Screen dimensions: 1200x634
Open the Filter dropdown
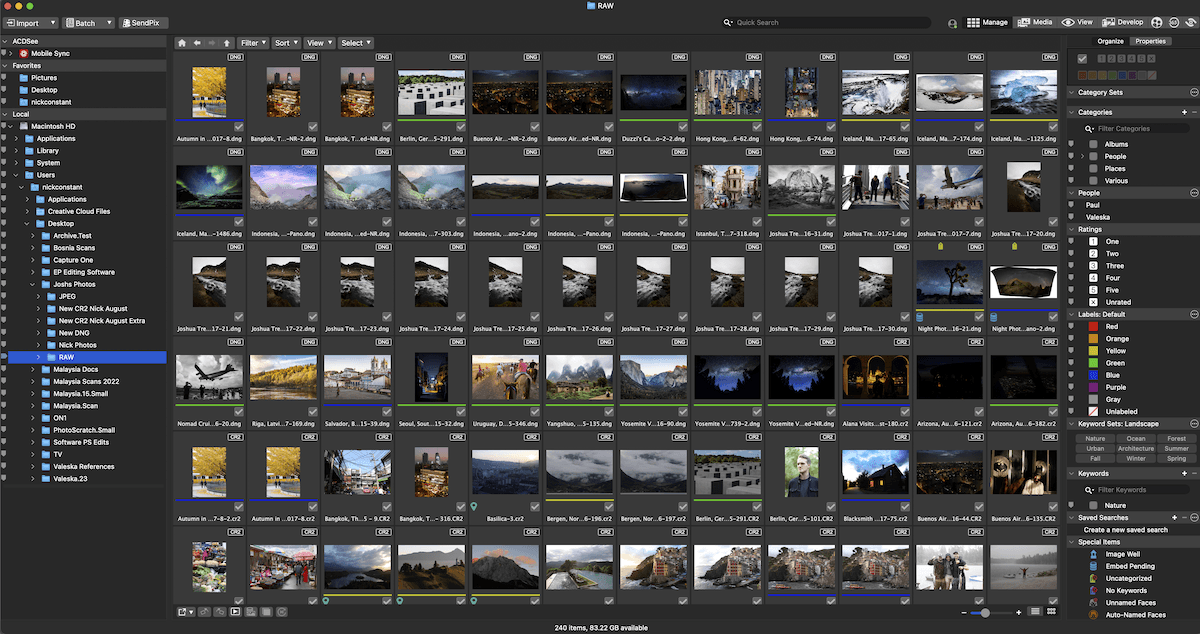click(250, 43)
